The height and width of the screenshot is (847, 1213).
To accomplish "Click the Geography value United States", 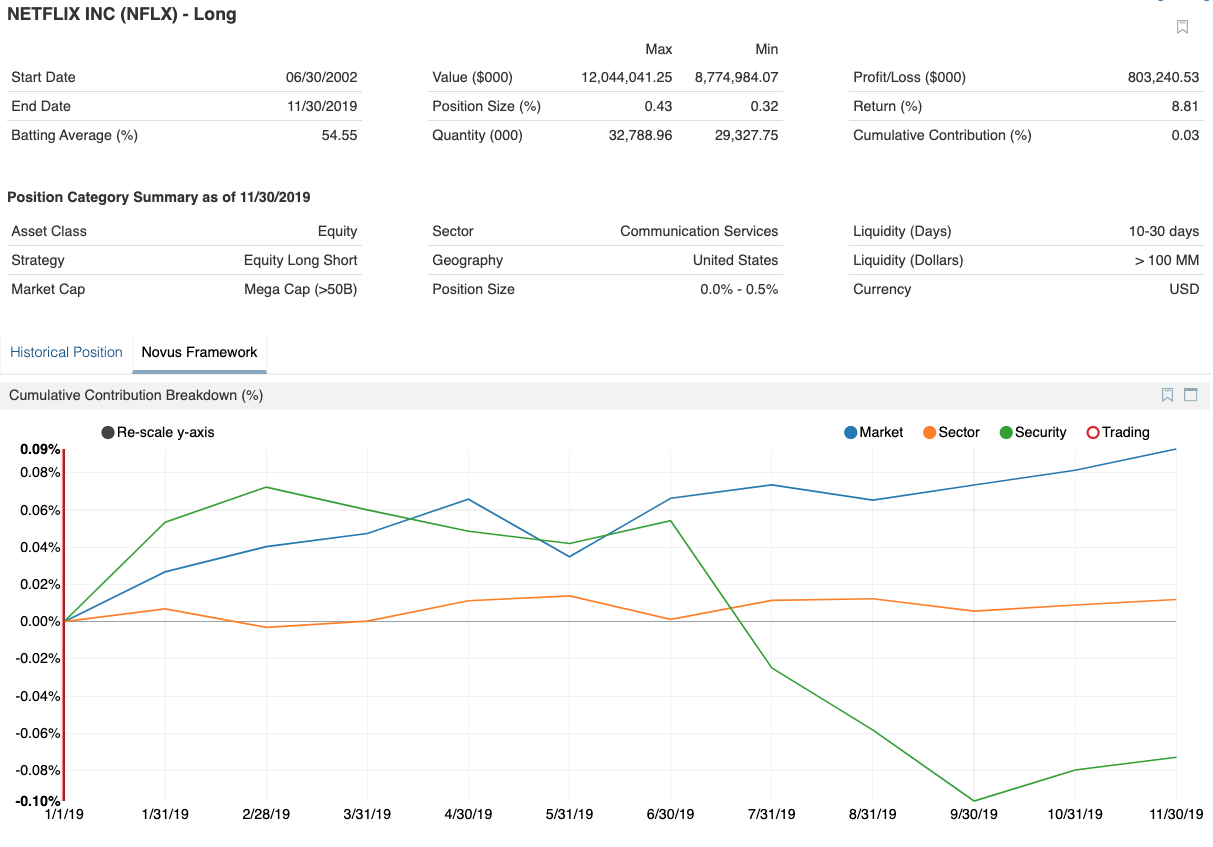I will 735,260.
